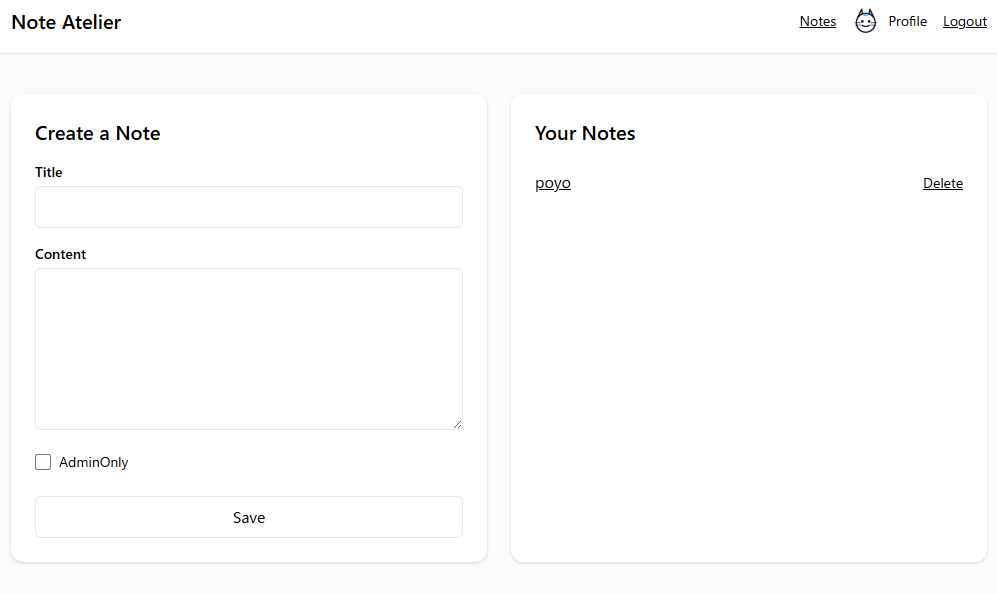
Task: Log out using the Logout link
Action: pyautogui.click(x=964, y=21)
